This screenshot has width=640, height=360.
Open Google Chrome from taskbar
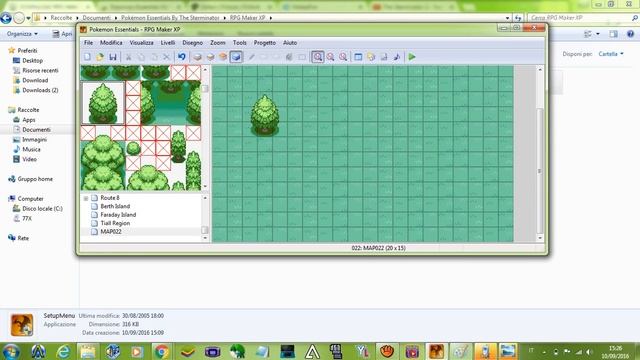click(x=162, y=351)
